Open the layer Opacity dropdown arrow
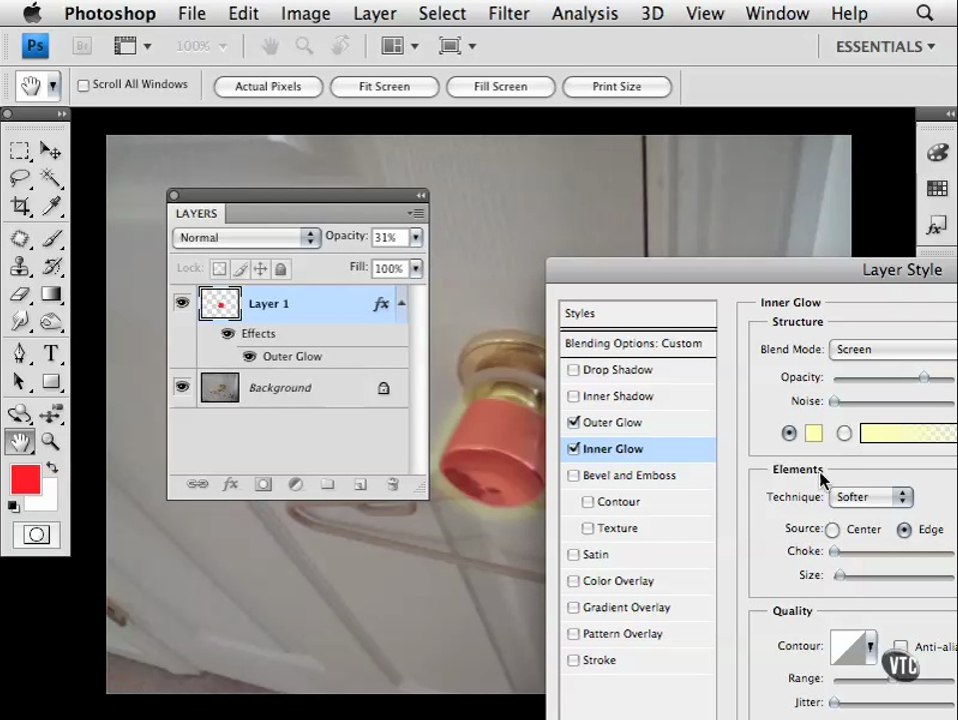Screen dimensions: 958x720 coord(415,237)
